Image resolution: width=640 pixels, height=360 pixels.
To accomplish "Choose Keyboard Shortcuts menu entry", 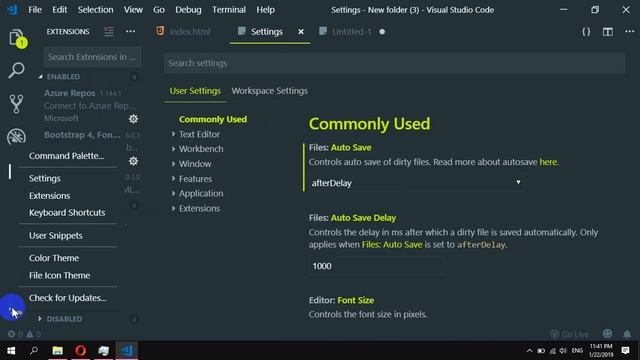I will (x=67, y=213).
